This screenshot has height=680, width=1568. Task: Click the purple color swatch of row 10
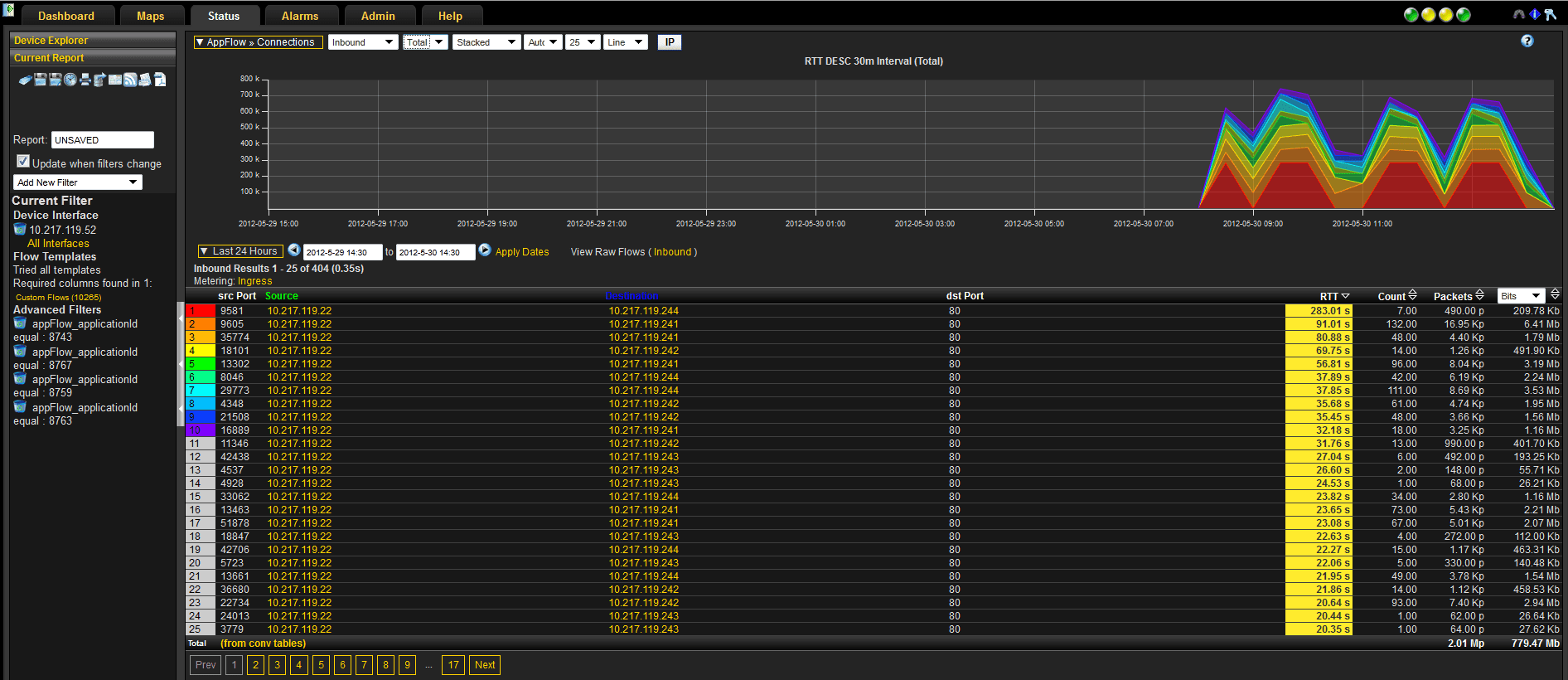pyautogui.click(x=201, y=430)
